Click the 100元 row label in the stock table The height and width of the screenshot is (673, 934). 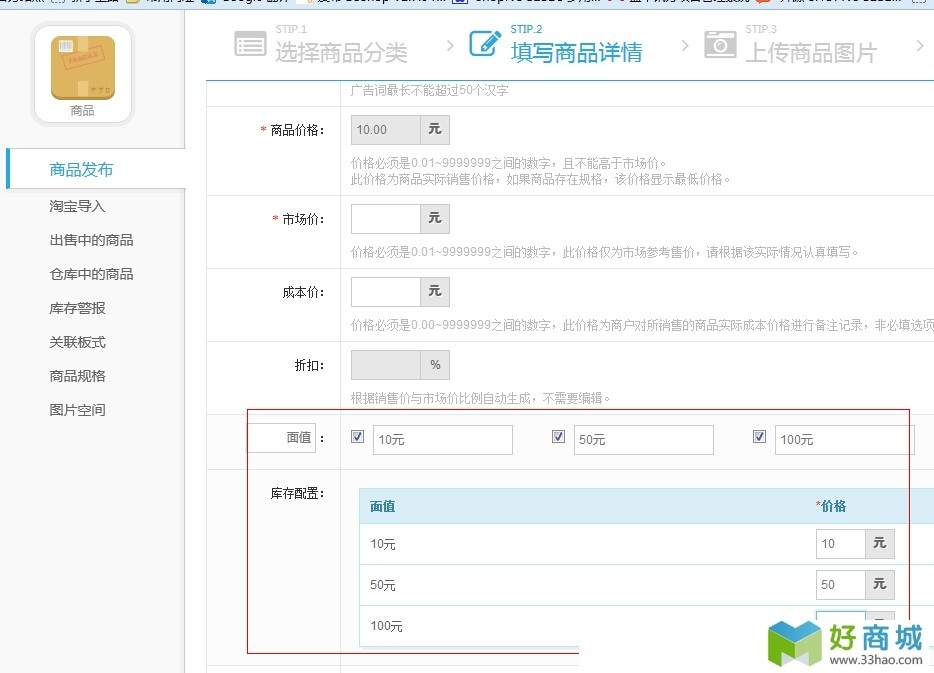point(387,626)
